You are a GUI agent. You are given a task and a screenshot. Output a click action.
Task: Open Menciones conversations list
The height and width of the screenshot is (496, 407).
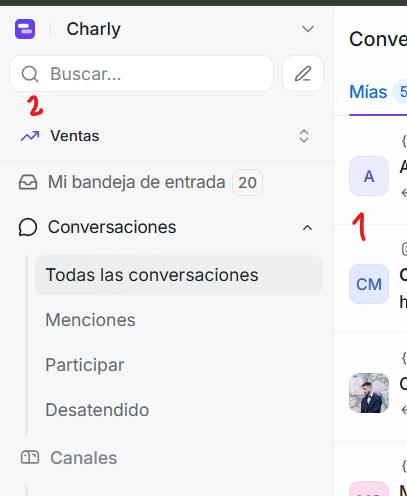(x=90, y=320)
